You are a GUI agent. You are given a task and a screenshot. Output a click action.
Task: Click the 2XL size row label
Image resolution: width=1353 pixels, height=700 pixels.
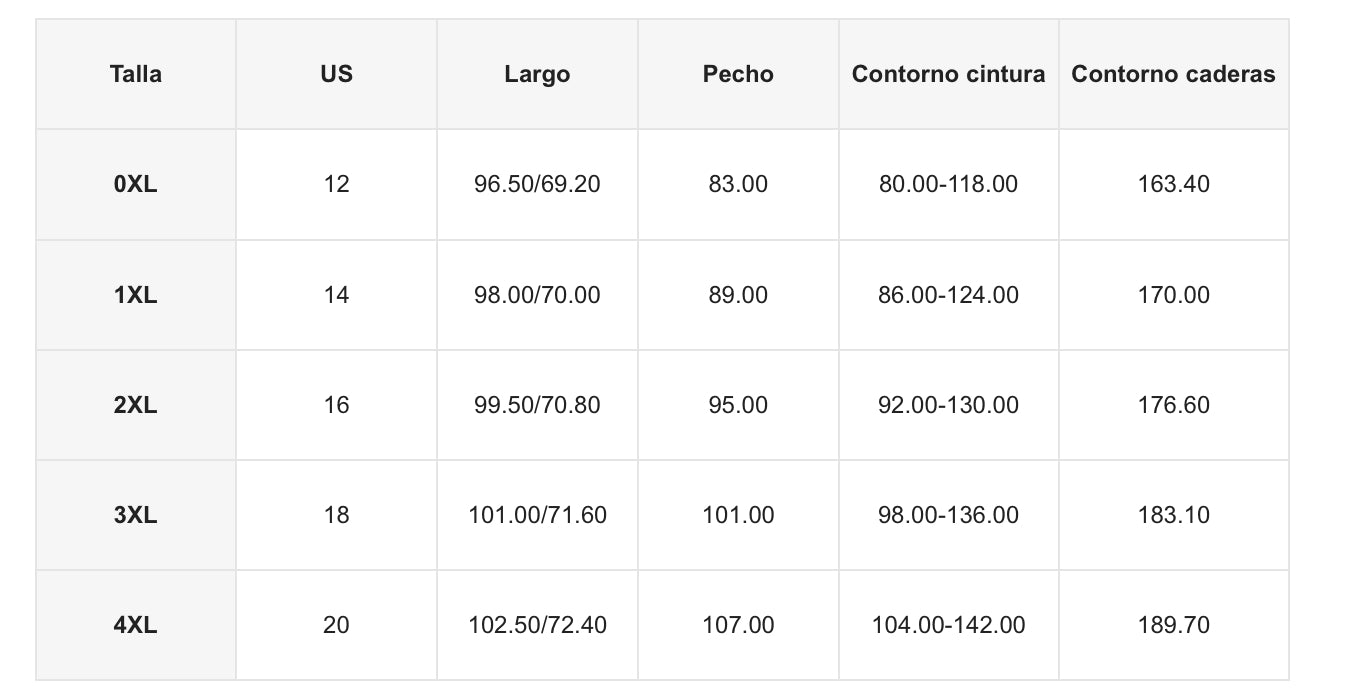pyautogui.click(x=136, y=405)
